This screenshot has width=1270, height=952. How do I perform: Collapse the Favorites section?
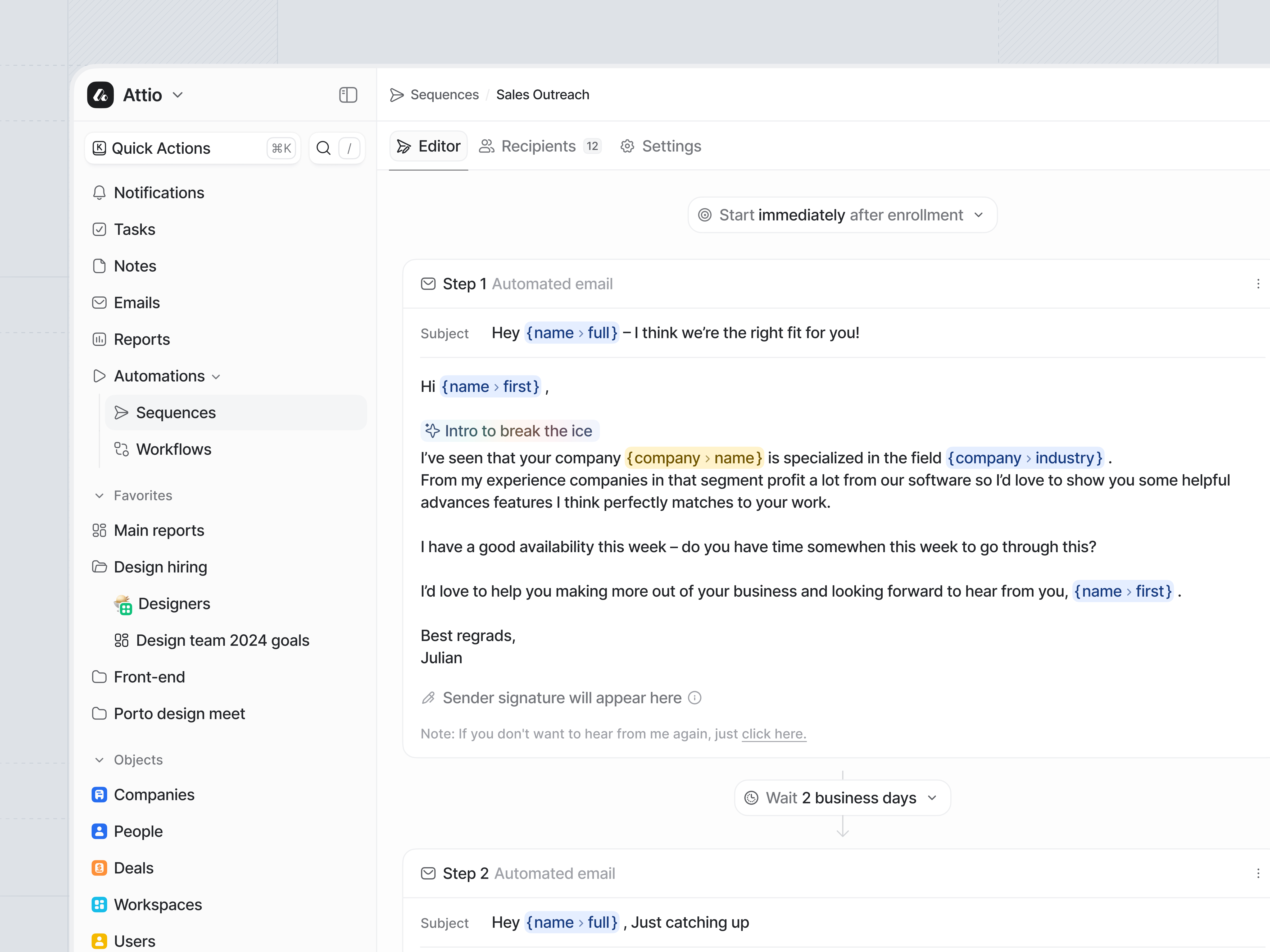tap(99, 496)
